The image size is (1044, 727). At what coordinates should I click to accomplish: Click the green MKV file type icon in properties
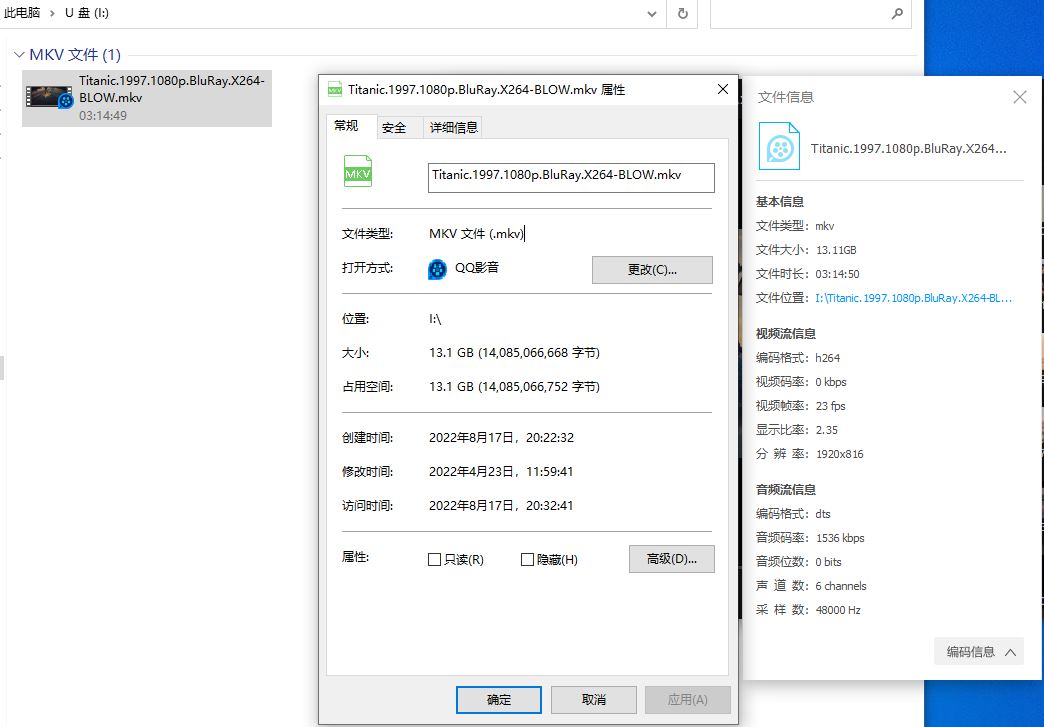356,171
